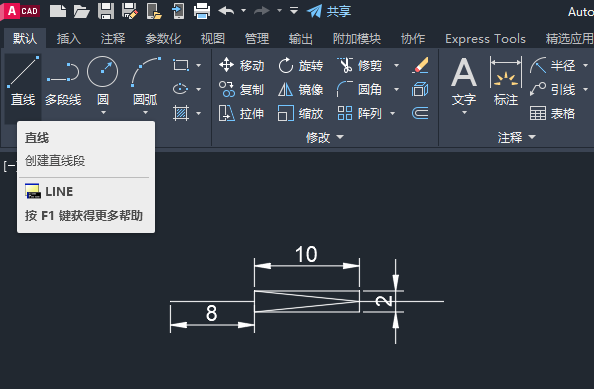
Task: Click the Ellipse draw icon
Action: (x=180, y=89)
